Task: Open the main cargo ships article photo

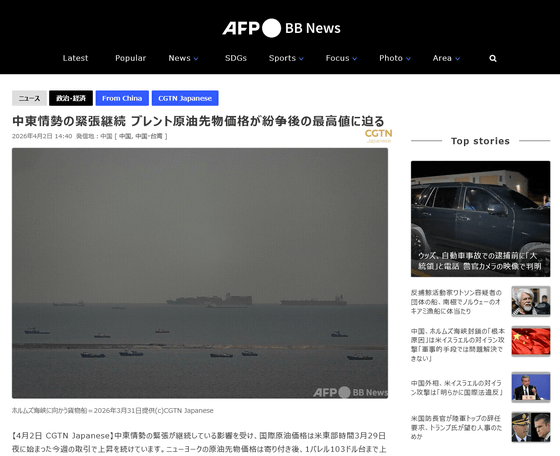Action: coord(200,273)
